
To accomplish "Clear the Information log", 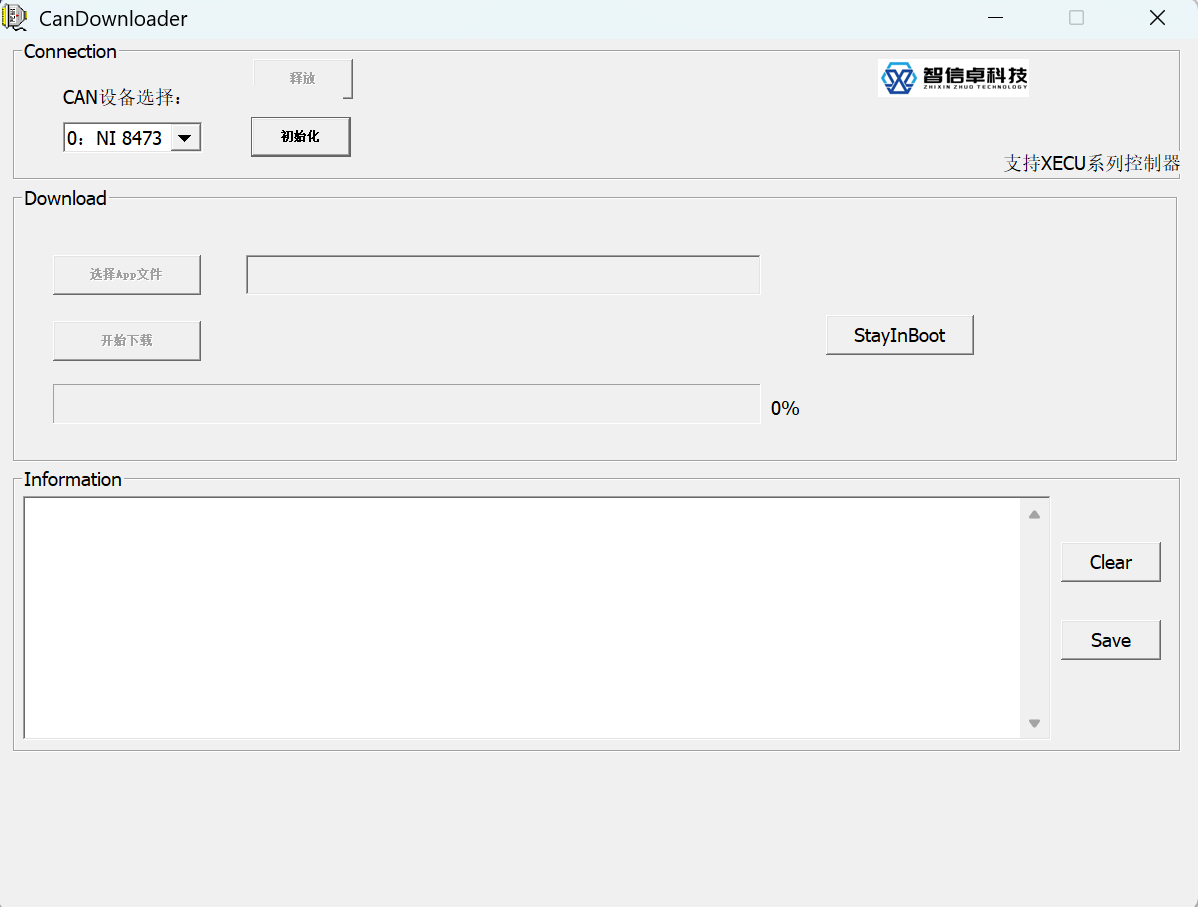I will coord(1110,562).
